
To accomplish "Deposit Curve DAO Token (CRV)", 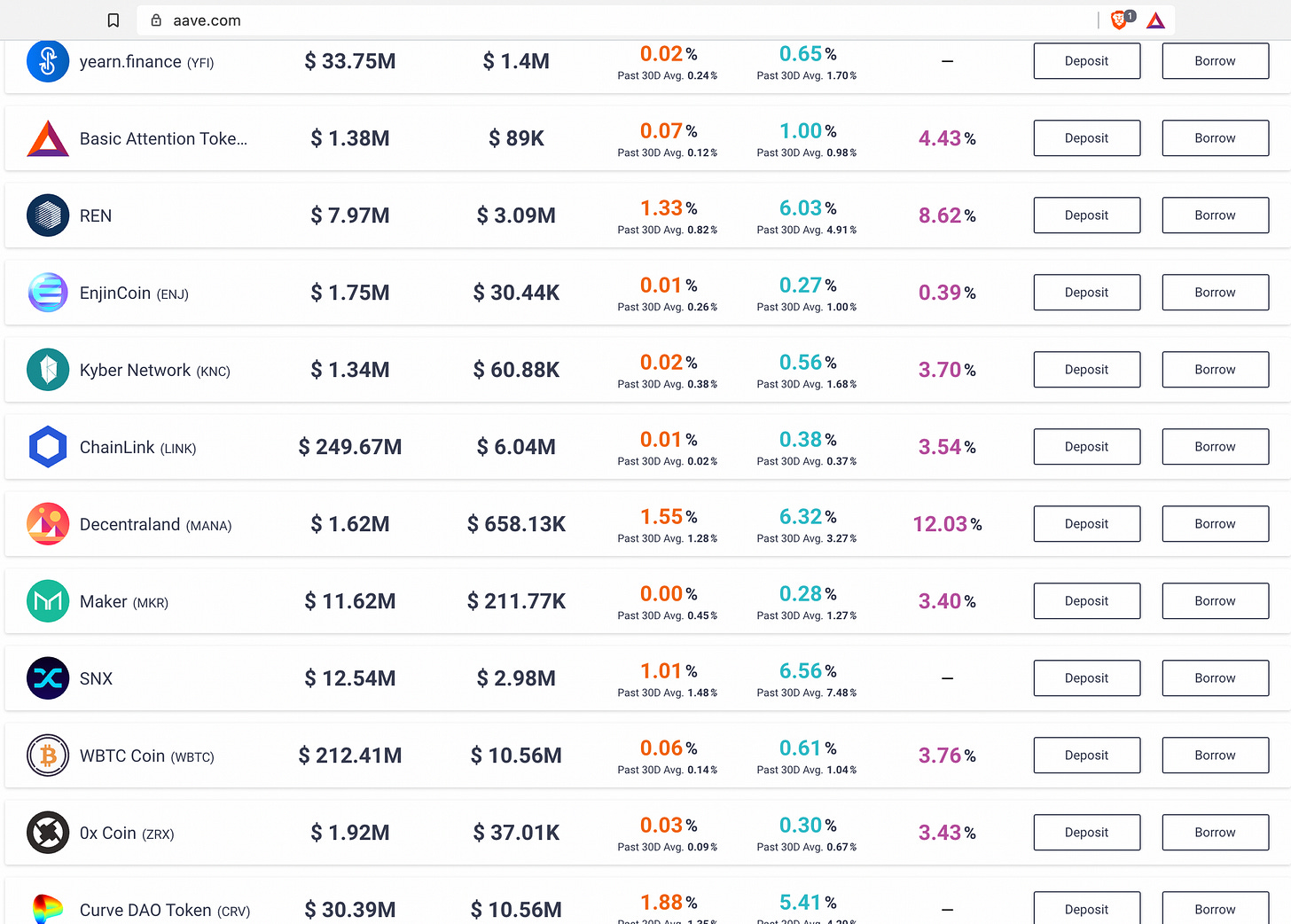I will [1087, 908].
